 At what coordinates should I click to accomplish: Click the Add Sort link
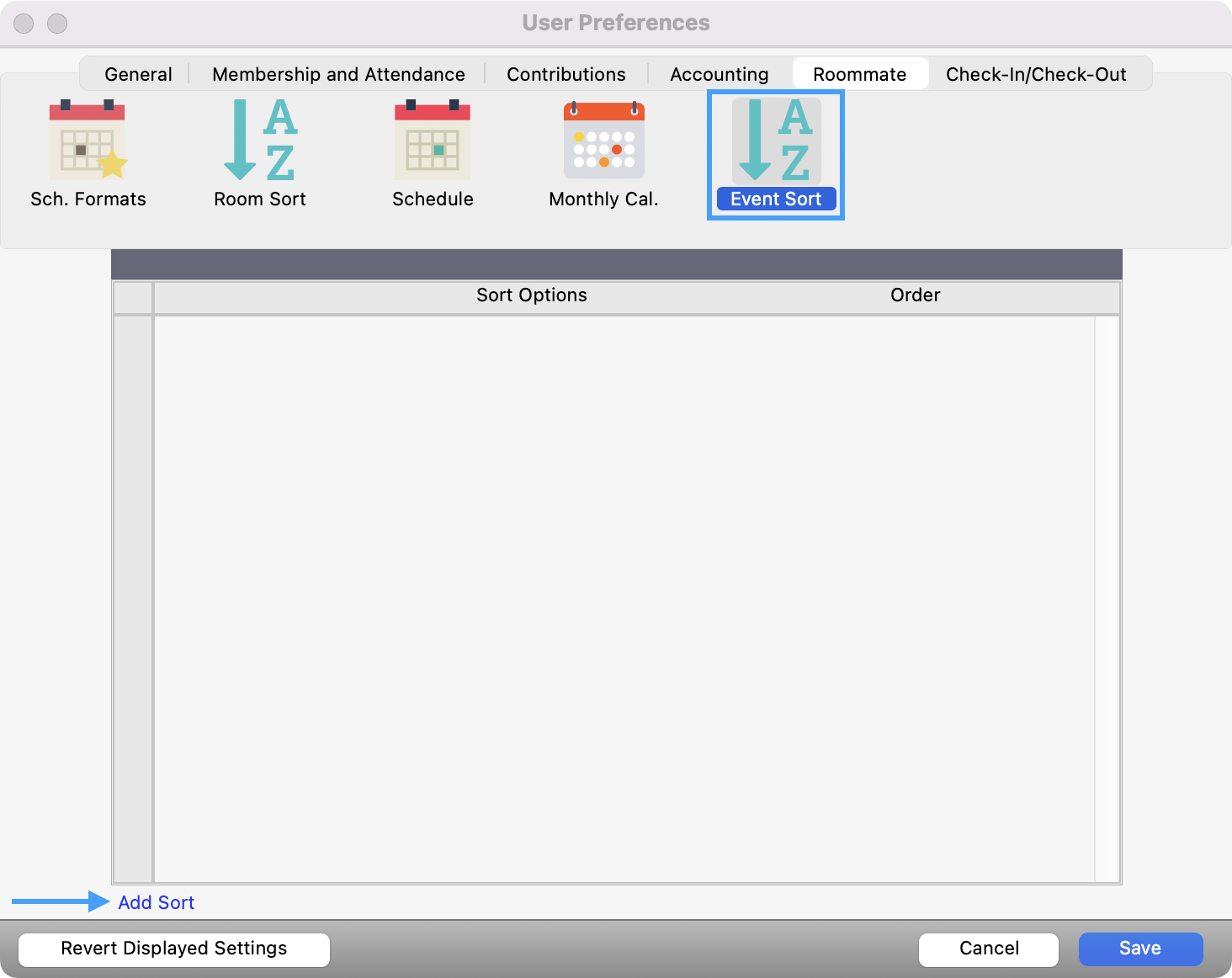(x=157, y=902)
